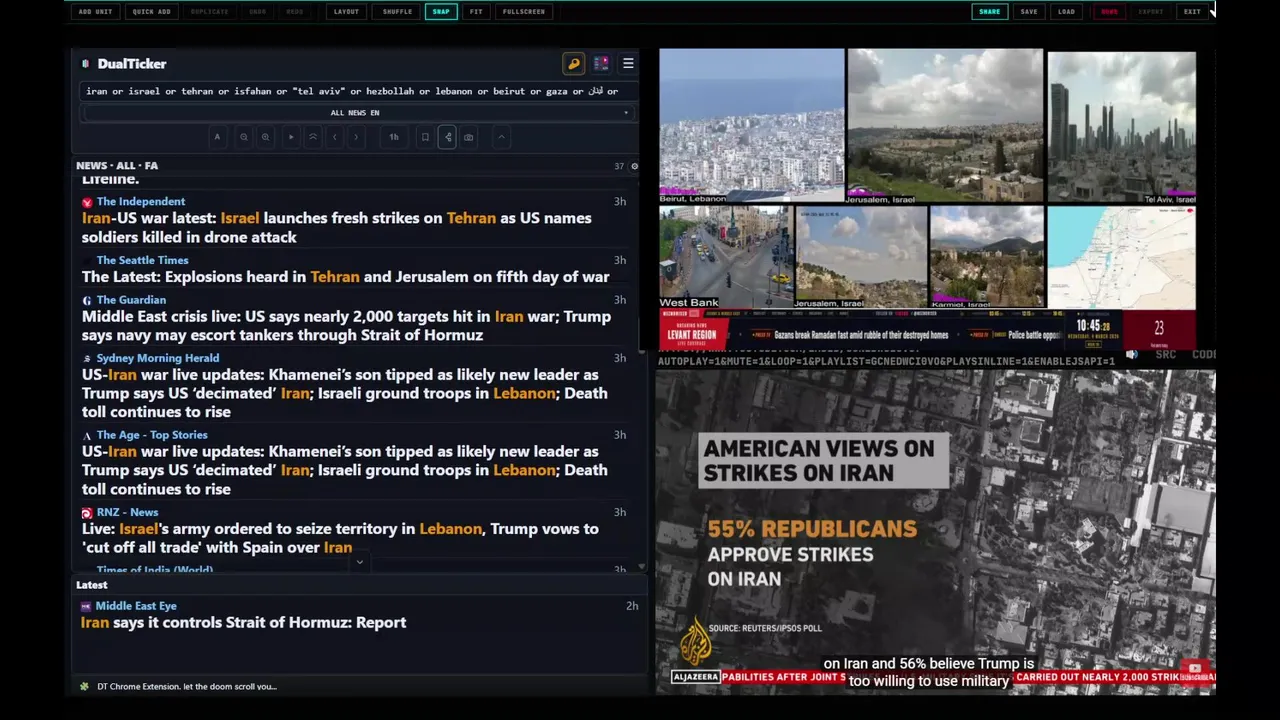Click the LOAD button in the top bar
Viewport: 1280px width, 720px height.
pyautogui.click(x=1066, y=12)
